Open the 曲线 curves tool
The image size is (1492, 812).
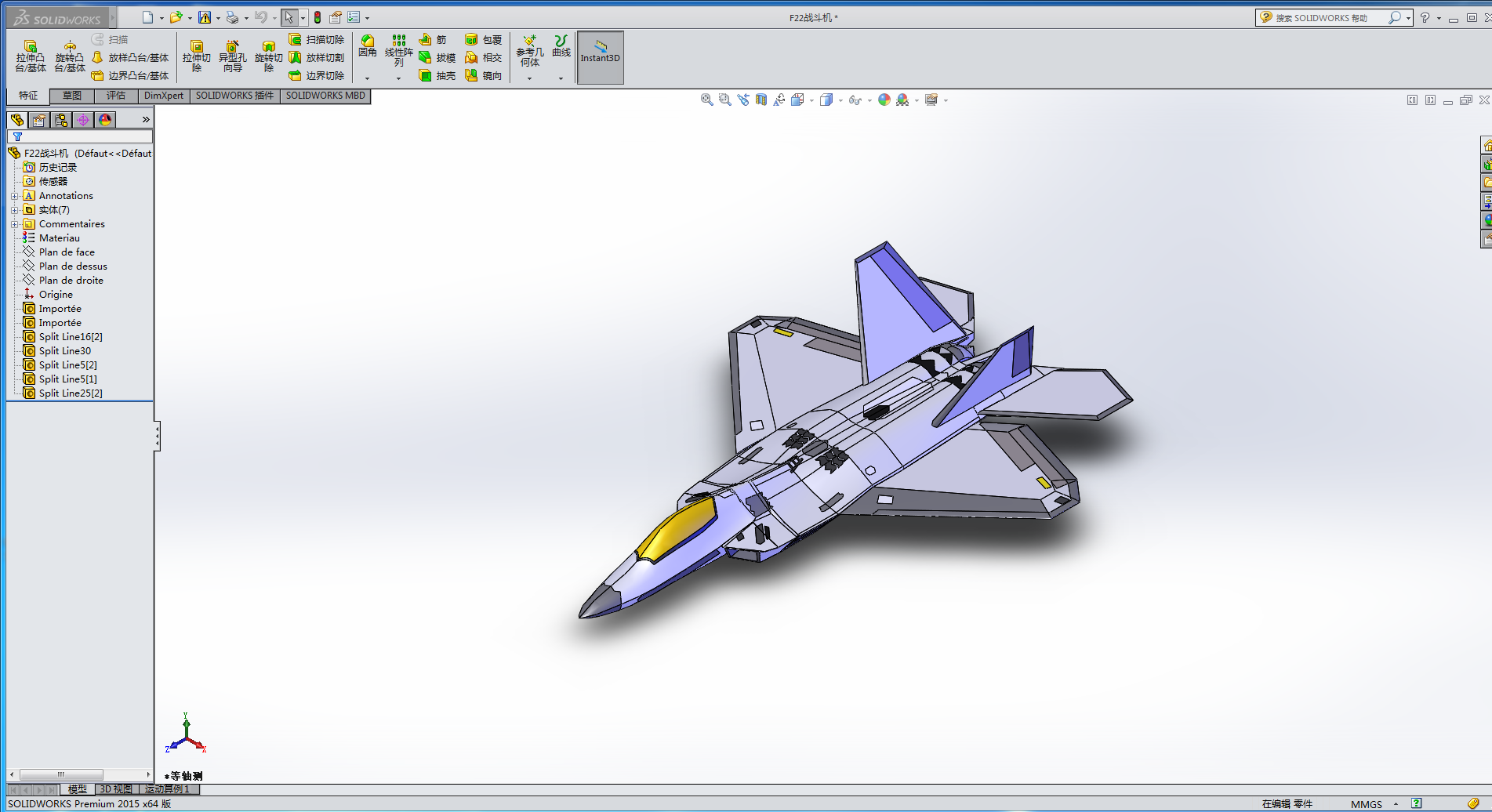561,46
